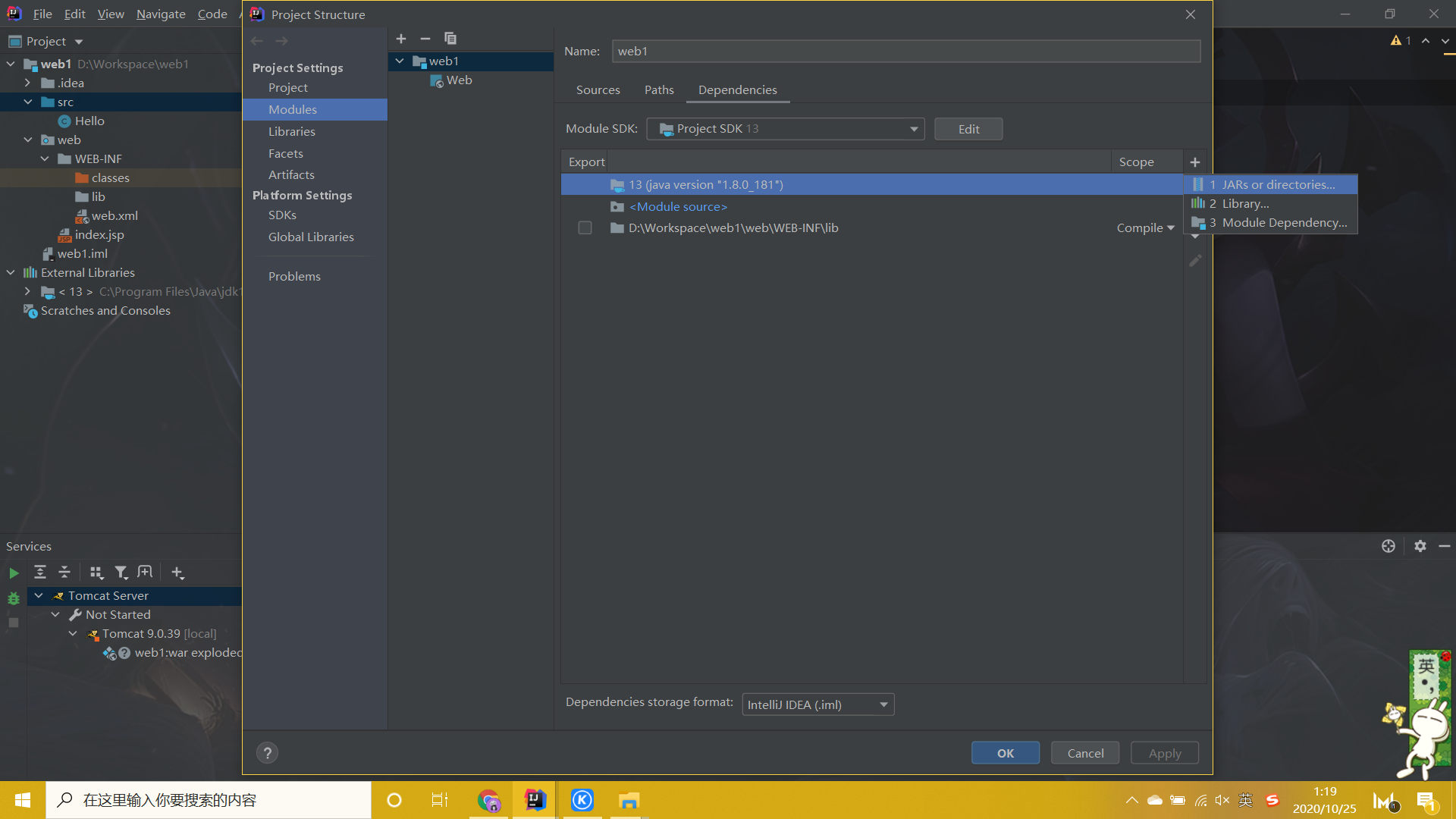
Task: Add dependency plus icon beside Scope
Action: 1195,162
